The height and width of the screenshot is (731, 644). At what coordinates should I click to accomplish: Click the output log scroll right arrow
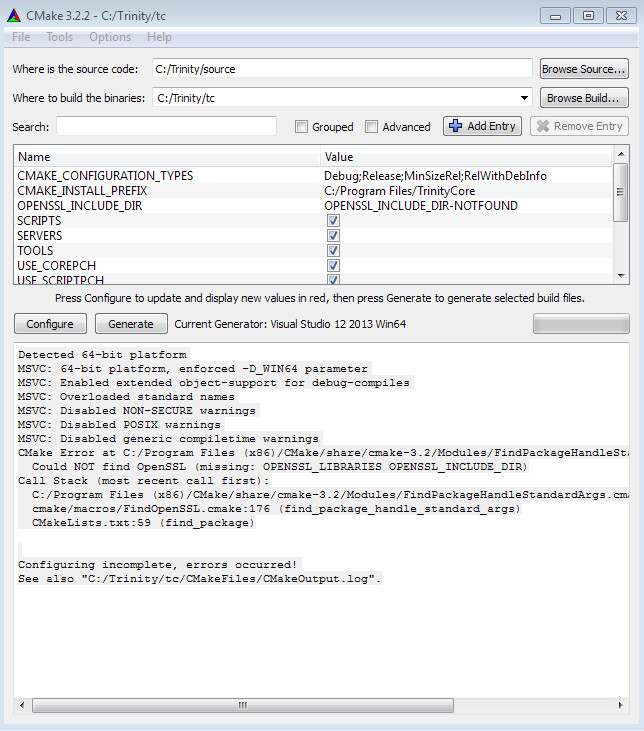[x=620, y=705]
